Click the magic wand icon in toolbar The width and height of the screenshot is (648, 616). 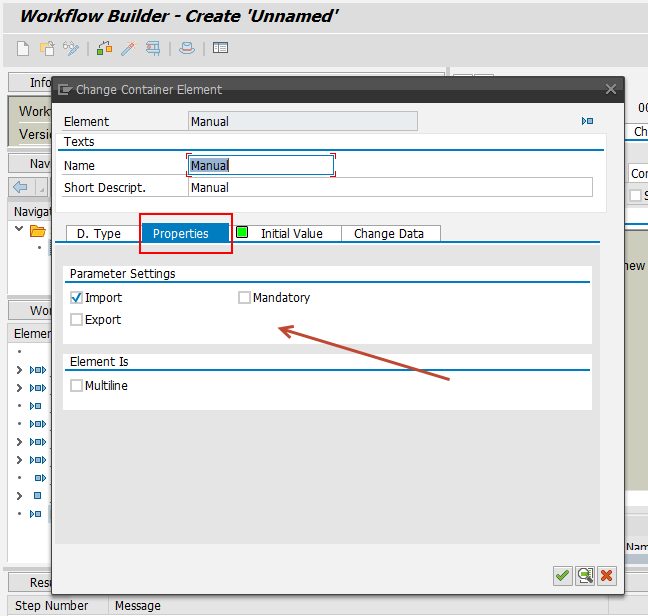(128, 48)
